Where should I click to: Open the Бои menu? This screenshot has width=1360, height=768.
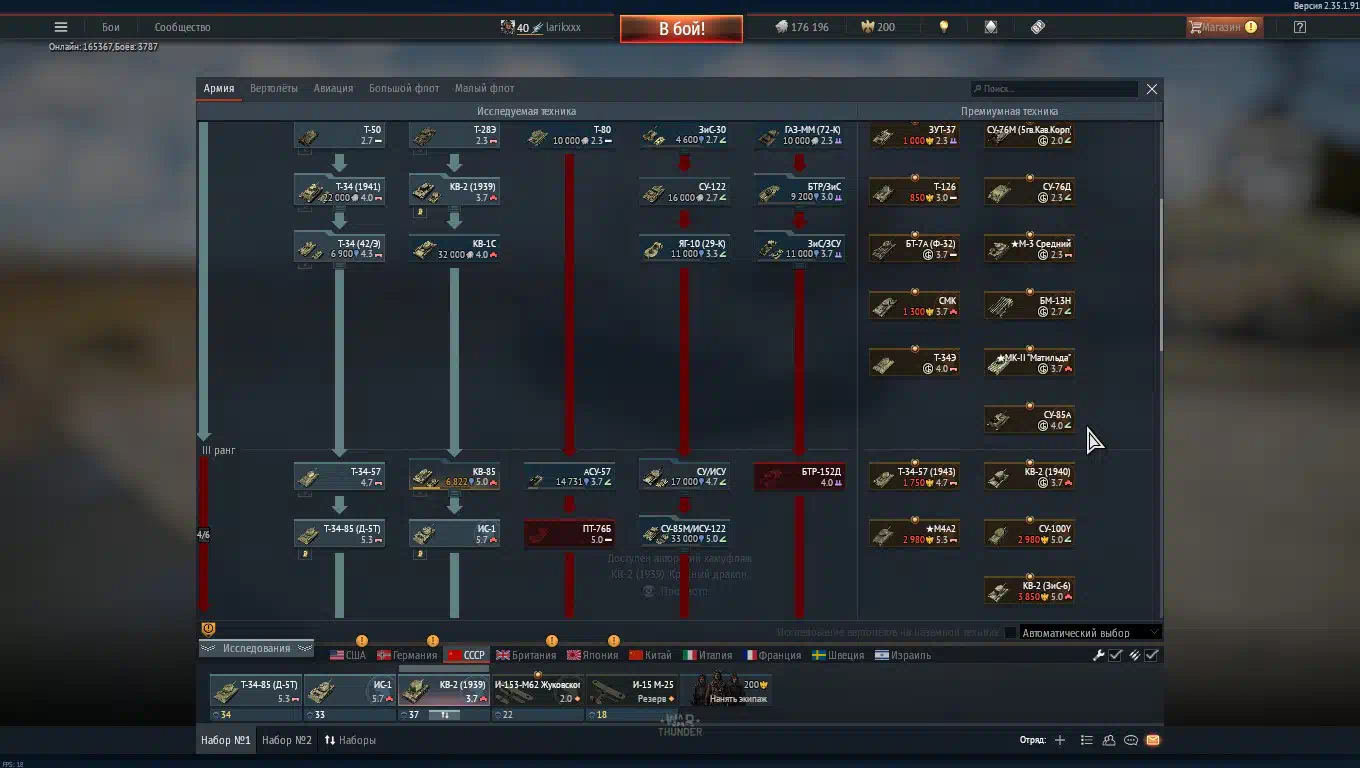click(110, 27)
